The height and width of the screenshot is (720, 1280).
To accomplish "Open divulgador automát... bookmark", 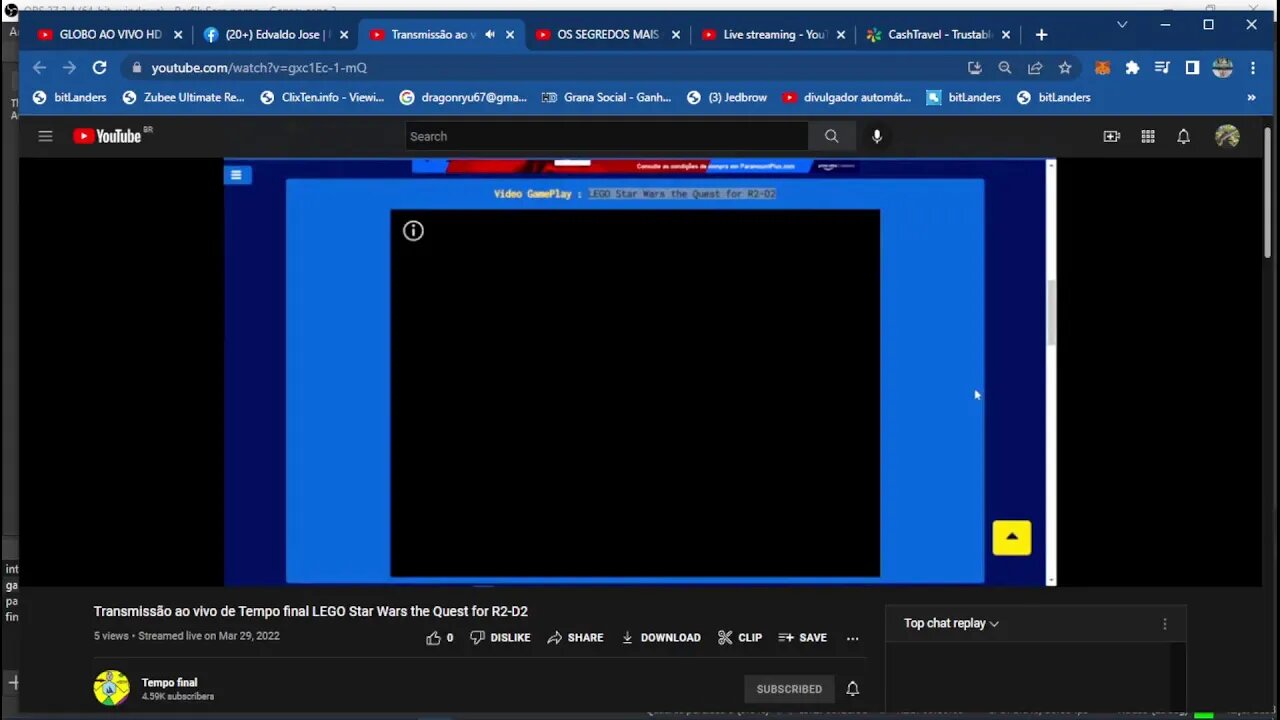I will [x=846, y=97].
